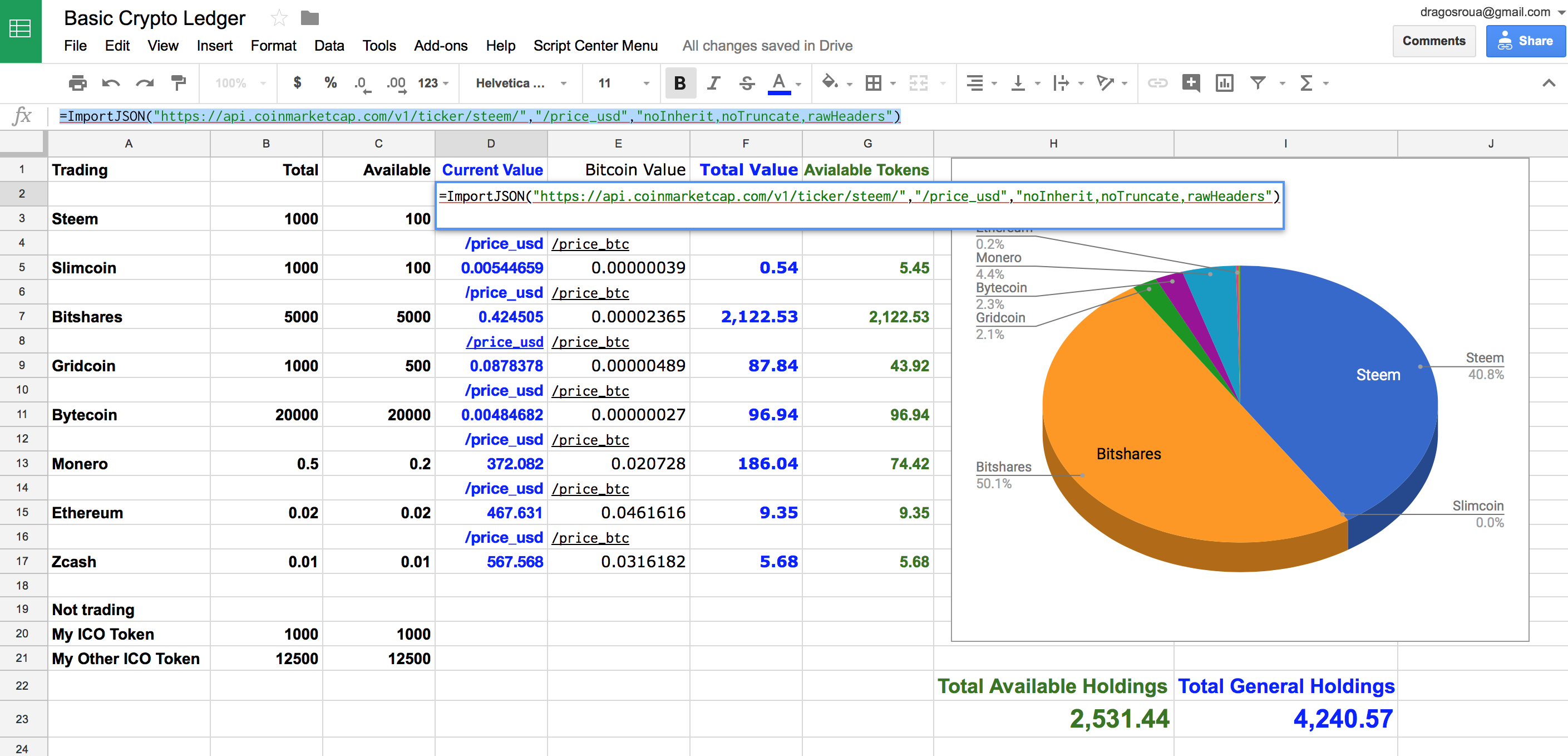Screen dimensions: 1568x756
Task: Select the My ICO Token cell
Action: click(x=129, y=634)
